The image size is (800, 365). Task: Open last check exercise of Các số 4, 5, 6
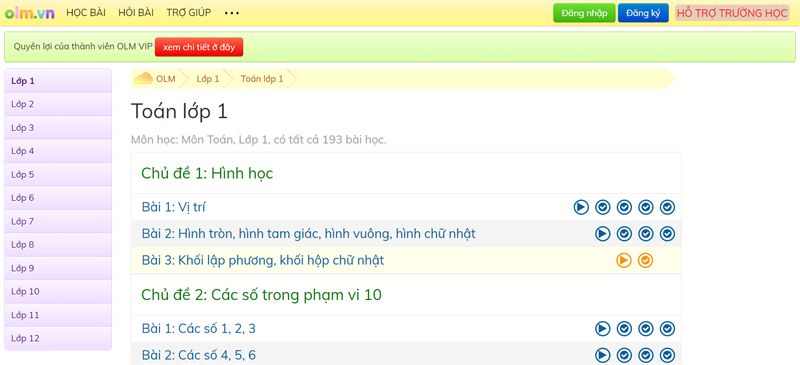point(667,355)
